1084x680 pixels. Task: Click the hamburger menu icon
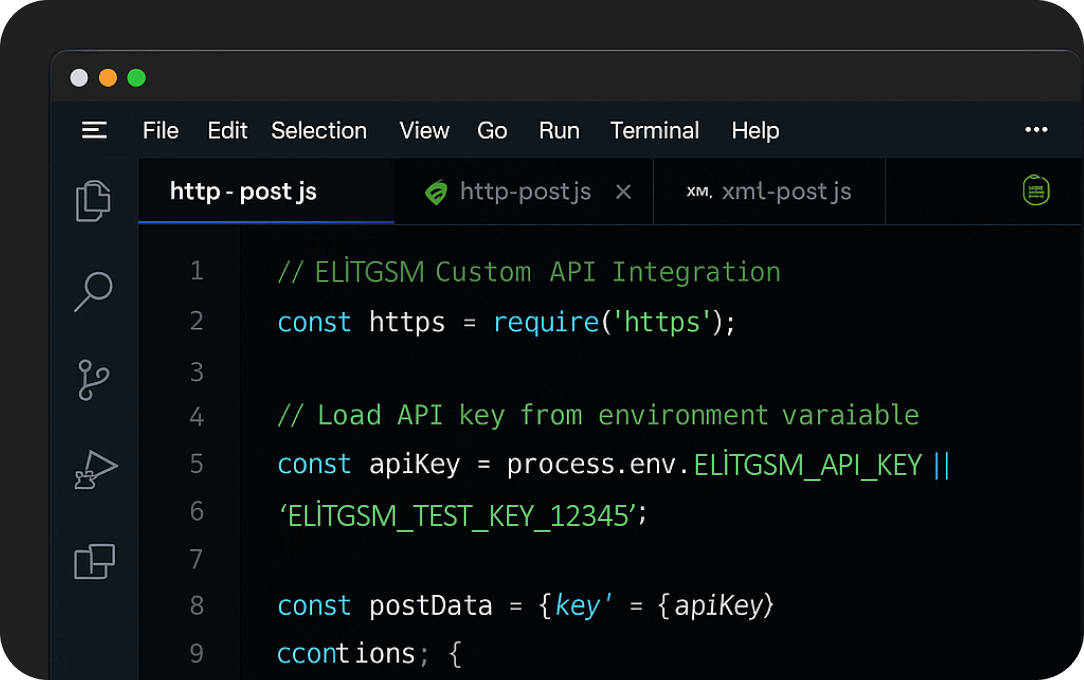94,130
